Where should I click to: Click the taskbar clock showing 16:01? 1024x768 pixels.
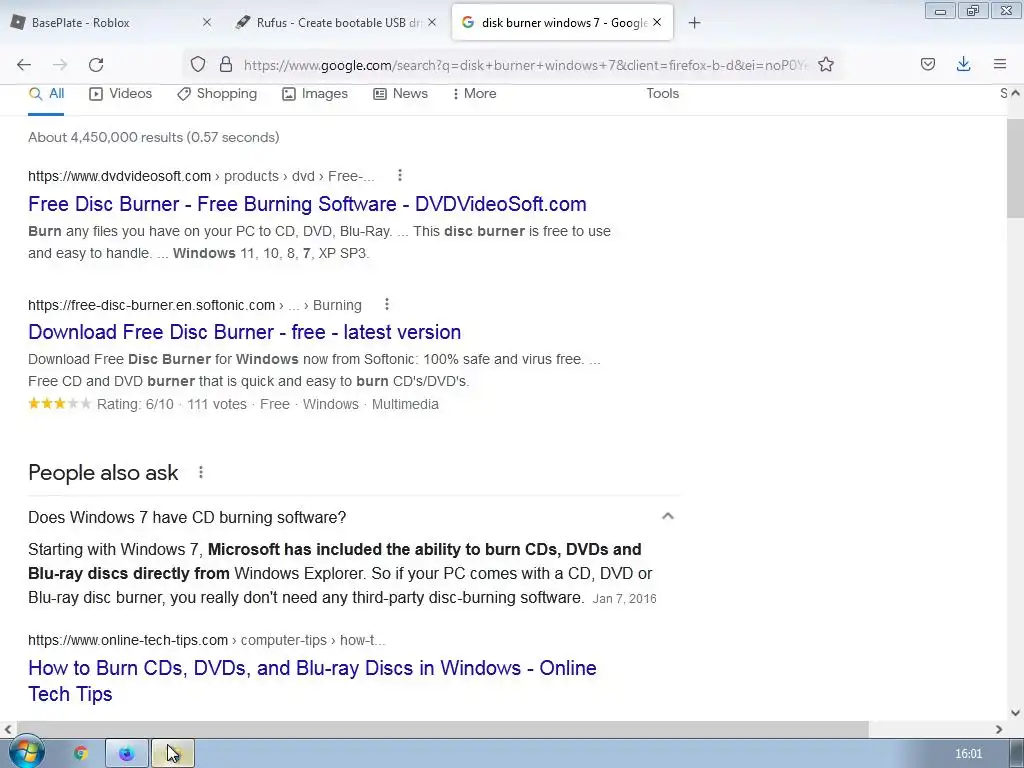tap(968, 754)
